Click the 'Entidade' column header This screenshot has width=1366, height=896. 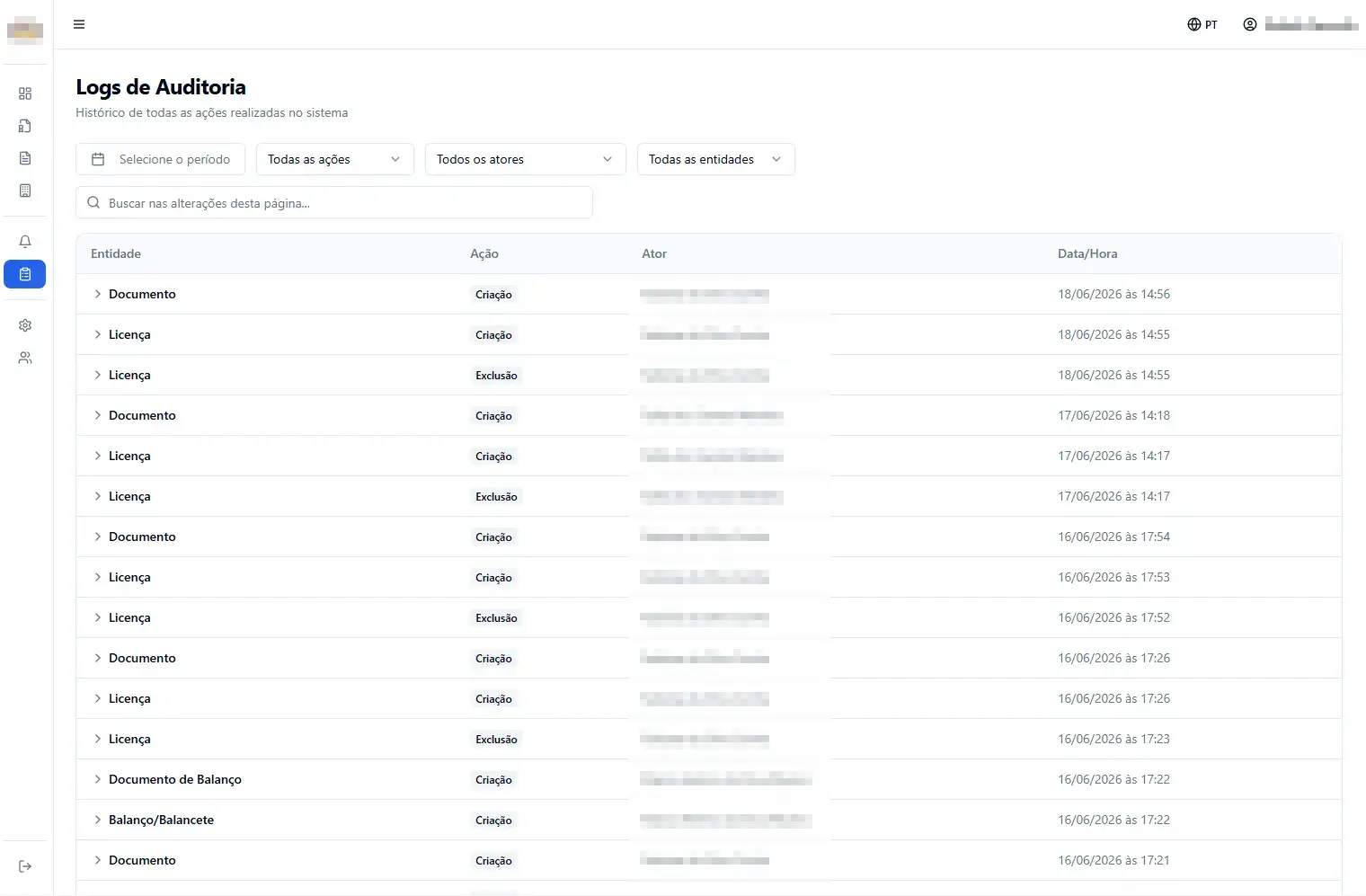[x=116, y=253]
